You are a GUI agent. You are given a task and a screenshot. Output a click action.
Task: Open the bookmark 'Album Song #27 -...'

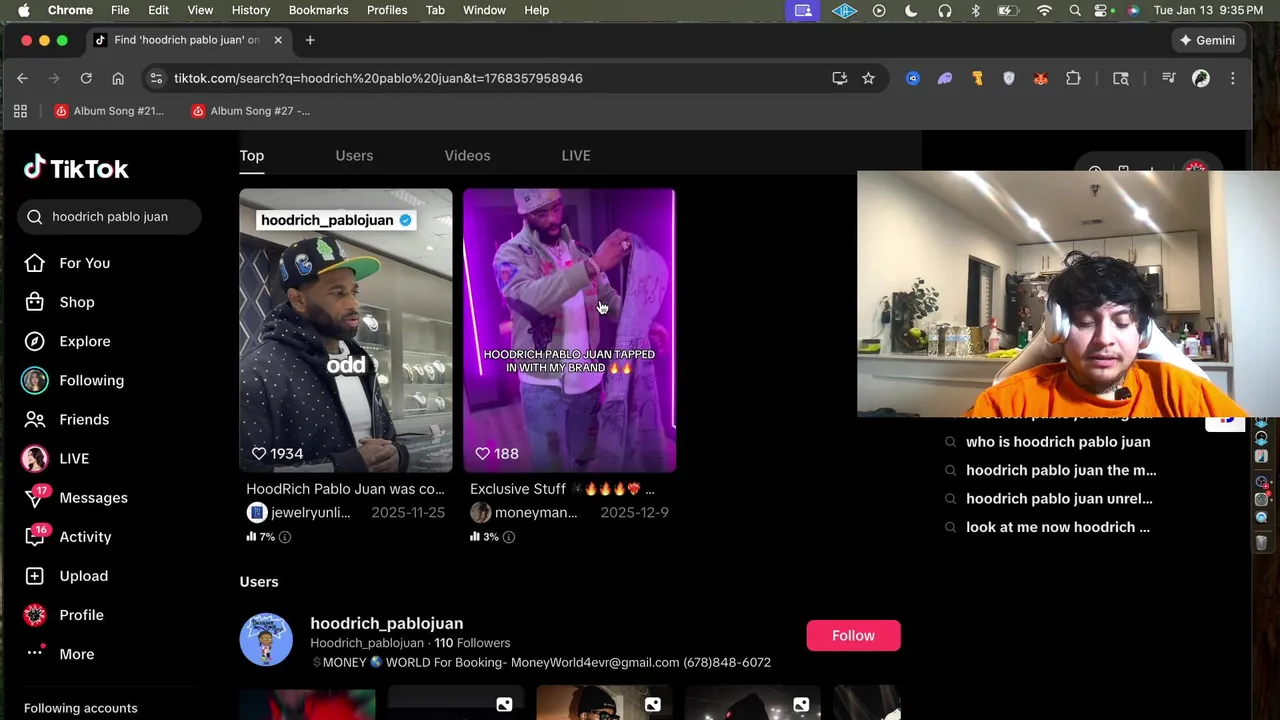coord(250,111)
